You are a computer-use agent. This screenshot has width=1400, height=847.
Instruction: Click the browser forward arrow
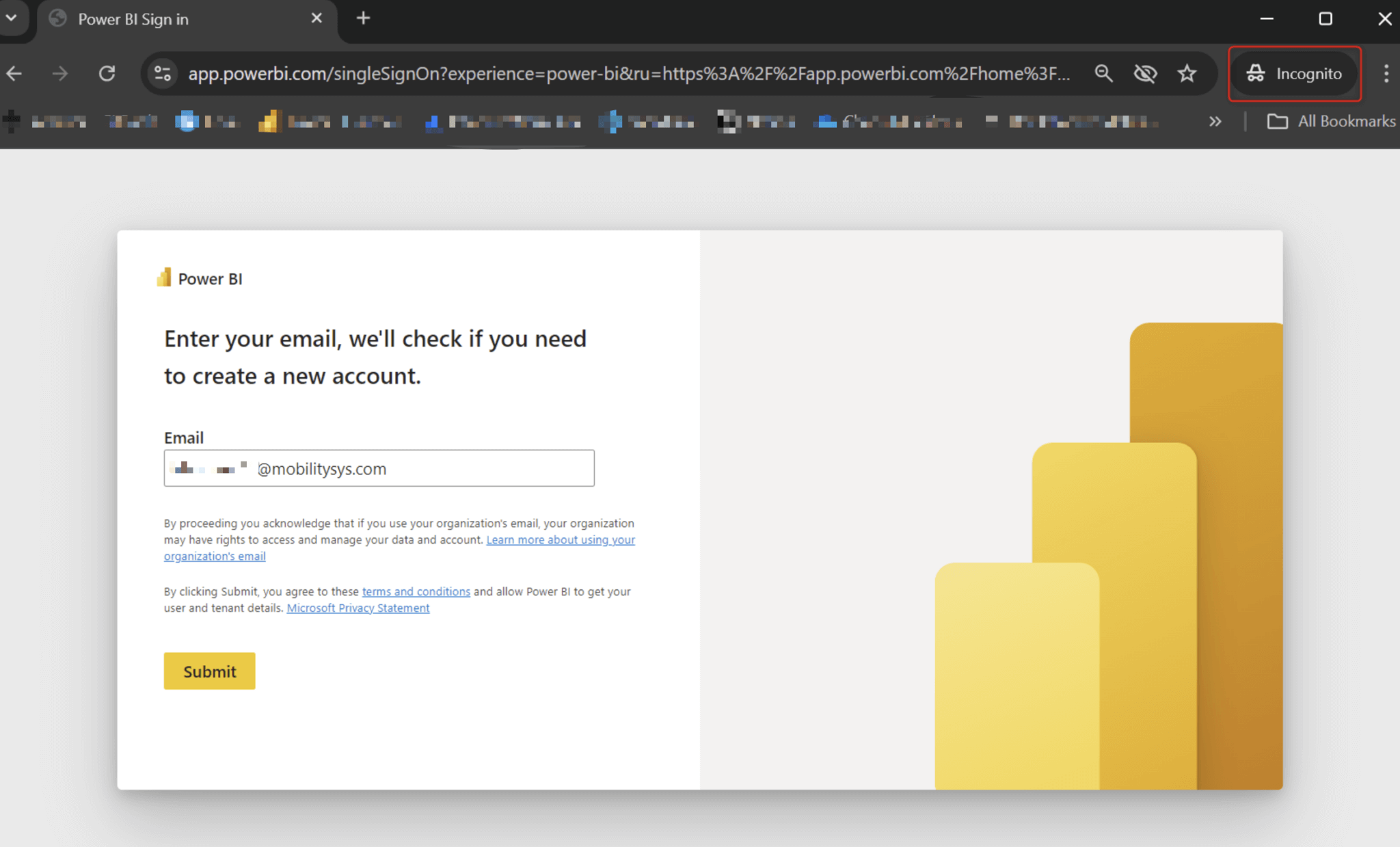click(x=60, y=73)
